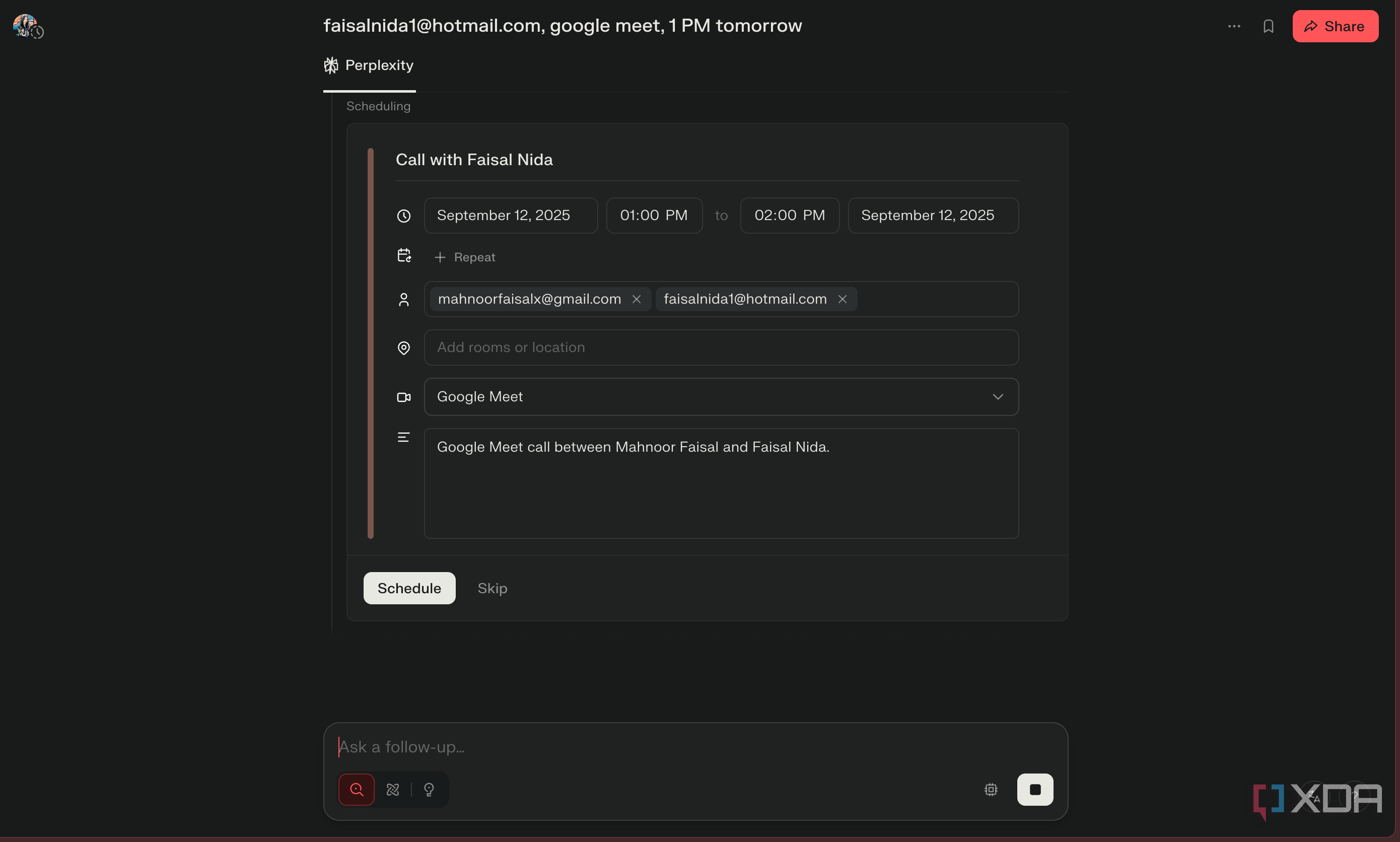Click the location pin icon
The height and width of the screenshot is (842, 1400).
(403, 348)
